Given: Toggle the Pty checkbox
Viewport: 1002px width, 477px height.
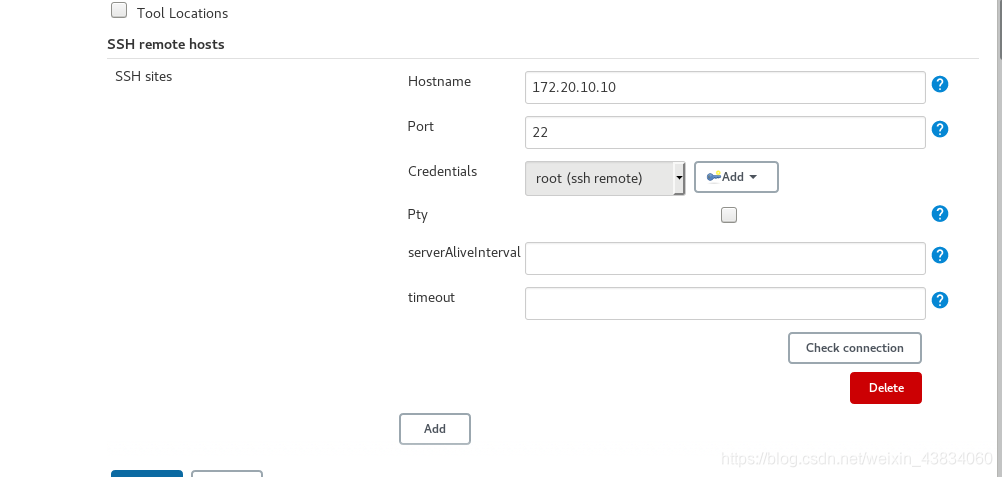Looking at the screenshot, I should [x=728, y=215].
